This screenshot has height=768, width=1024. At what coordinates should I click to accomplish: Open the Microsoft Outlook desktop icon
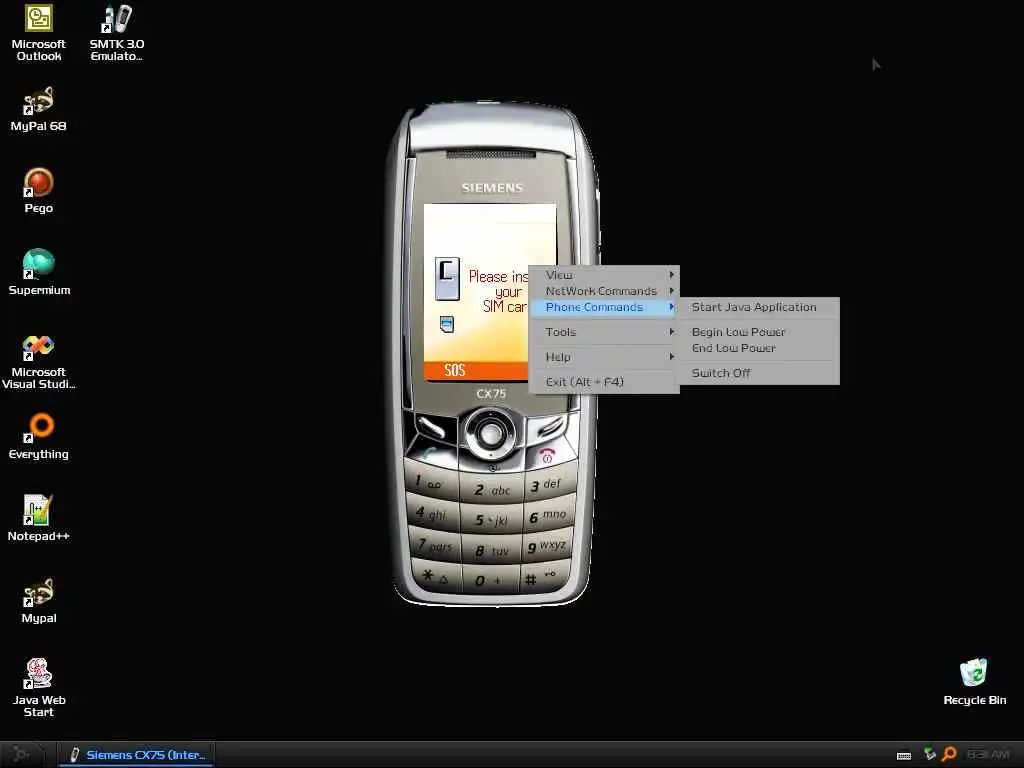click(39, 34)
